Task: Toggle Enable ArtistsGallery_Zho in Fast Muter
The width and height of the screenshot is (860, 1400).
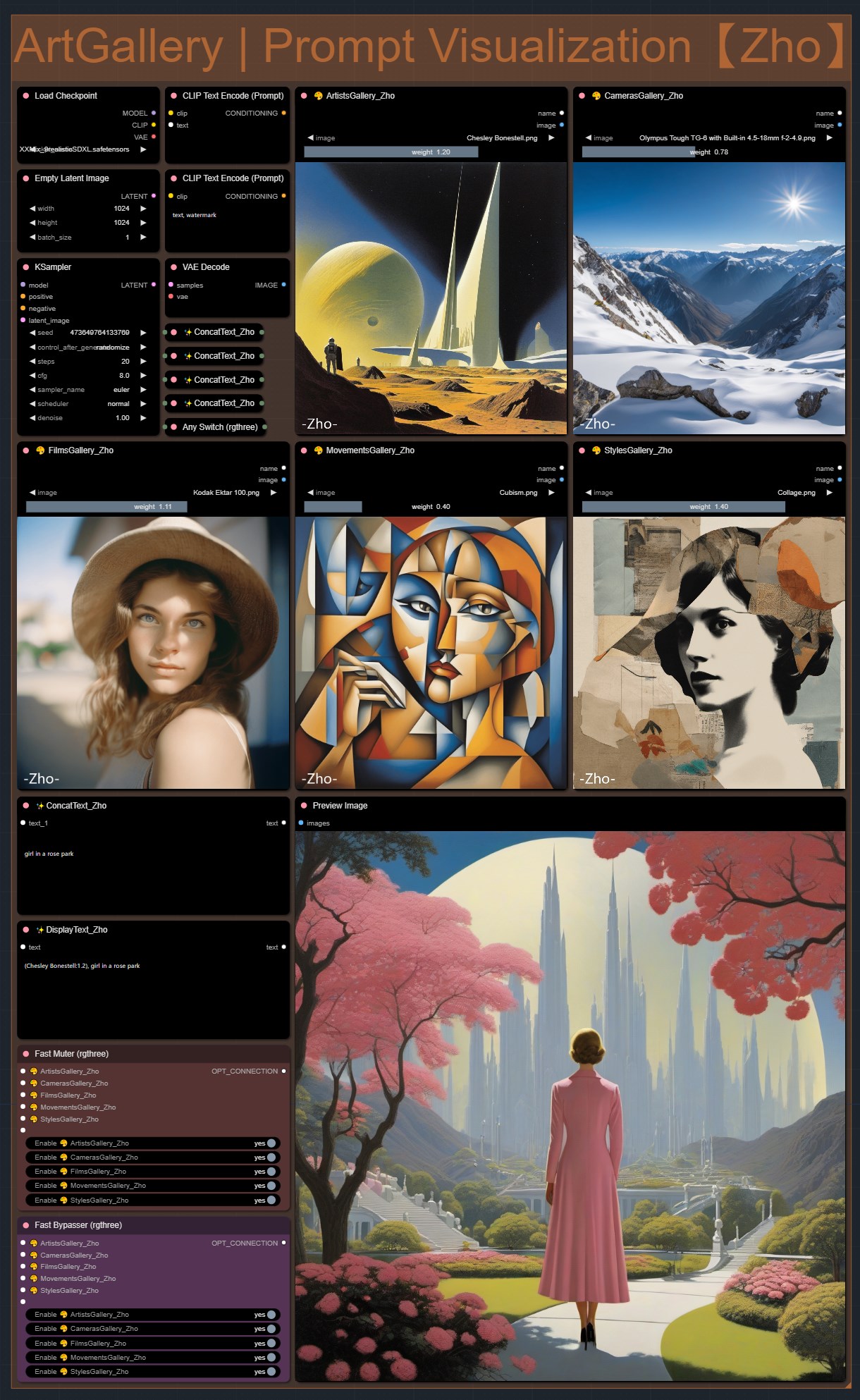Action: tap(153, 1143)
